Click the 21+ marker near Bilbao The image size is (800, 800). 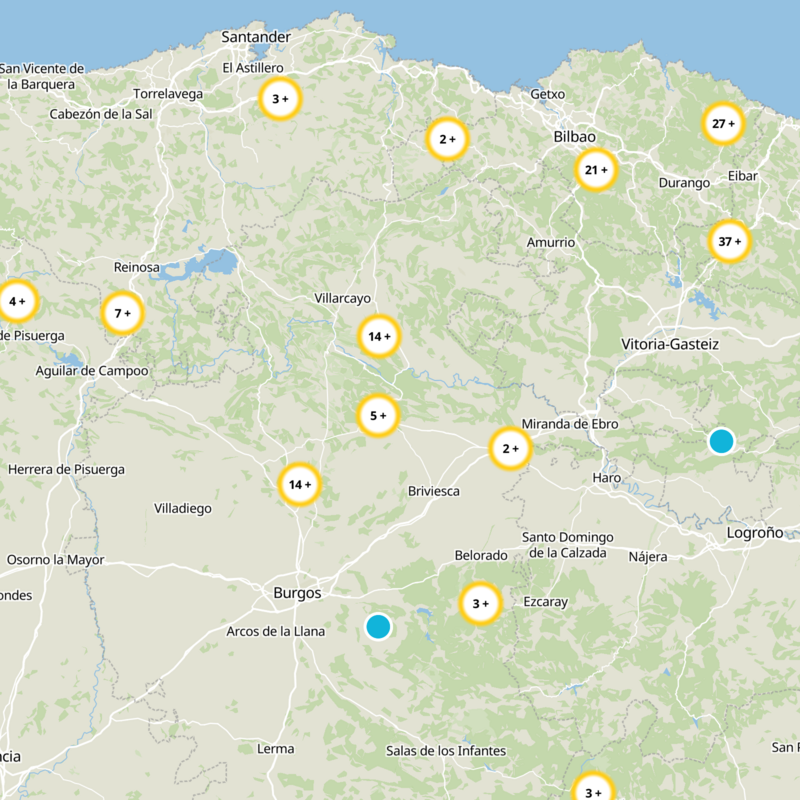pyautogui.click(x=595, y=170)
